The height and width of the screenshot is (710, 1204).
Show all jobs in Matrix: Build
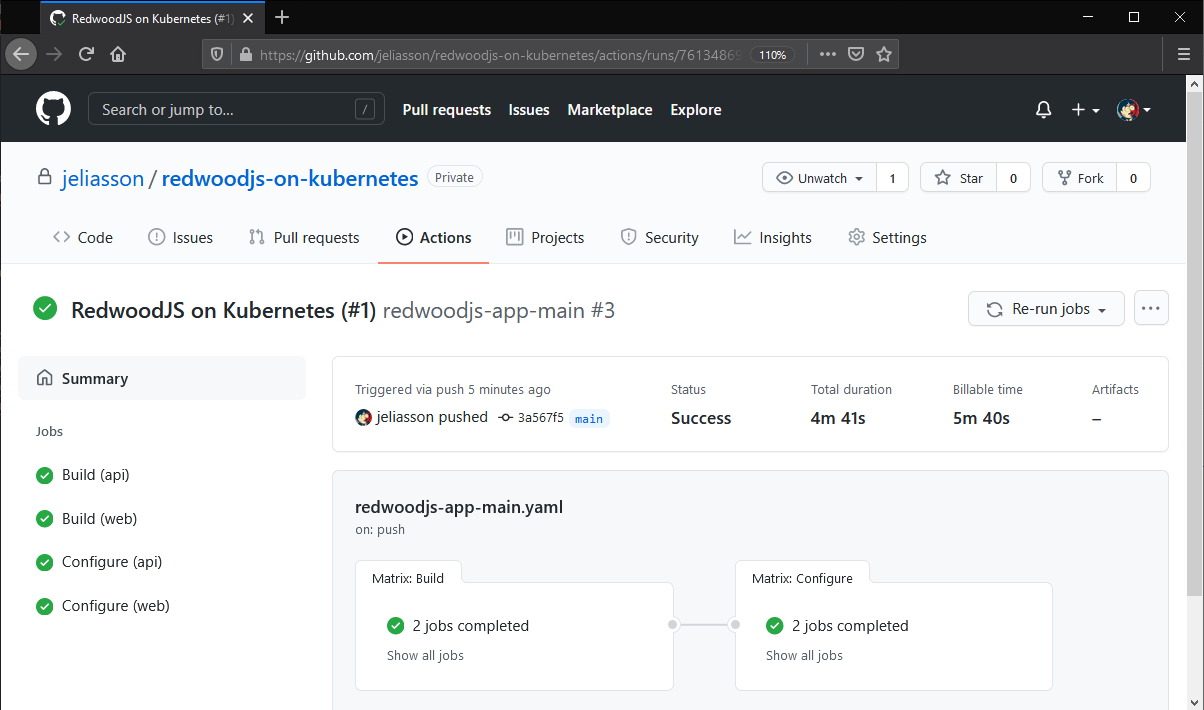(425, 655)
